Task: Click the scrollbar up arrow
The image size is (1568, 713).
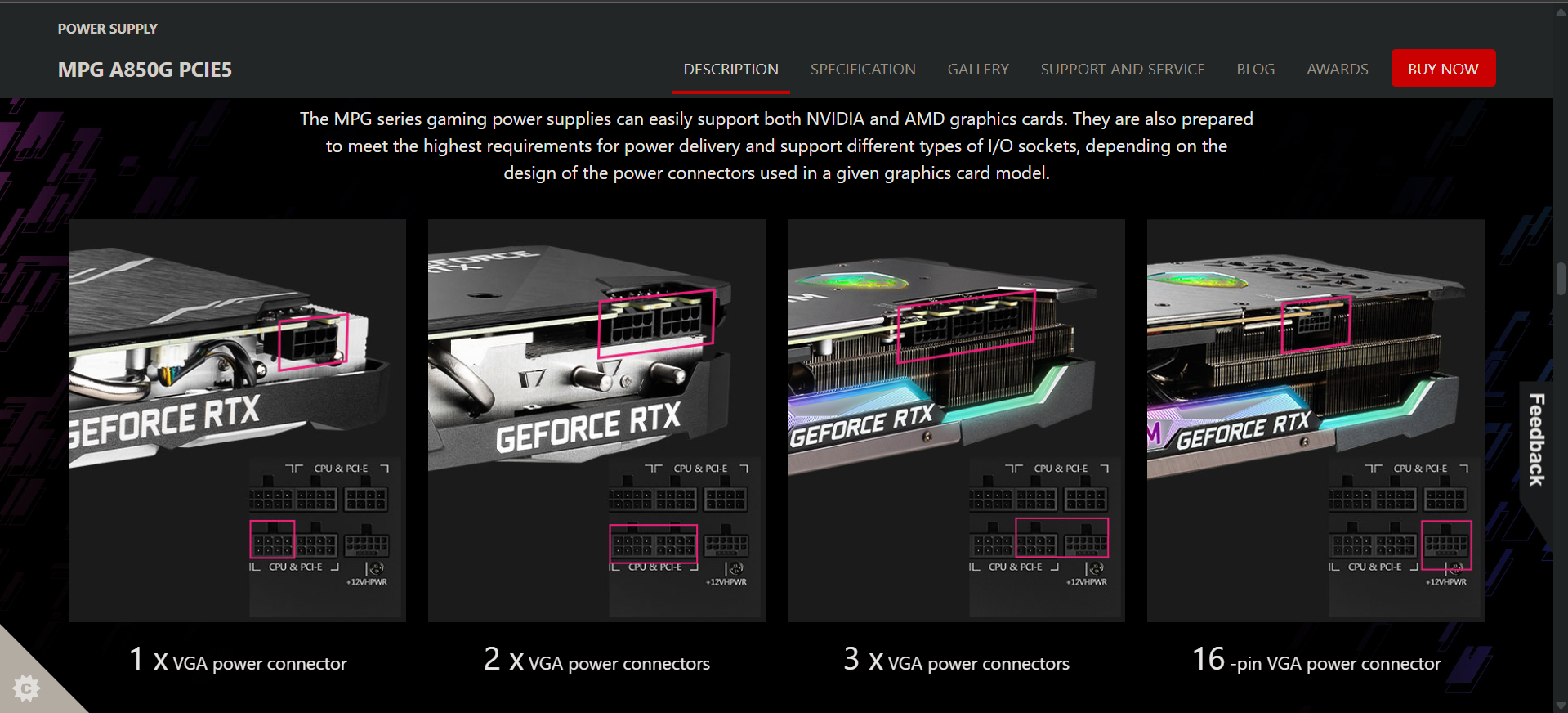Action: tap(1561, 11)
